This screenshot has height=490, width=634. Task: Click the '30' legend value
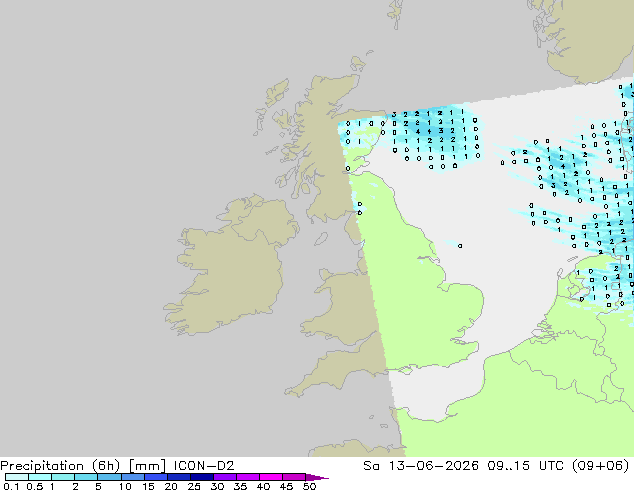[217, 486]
